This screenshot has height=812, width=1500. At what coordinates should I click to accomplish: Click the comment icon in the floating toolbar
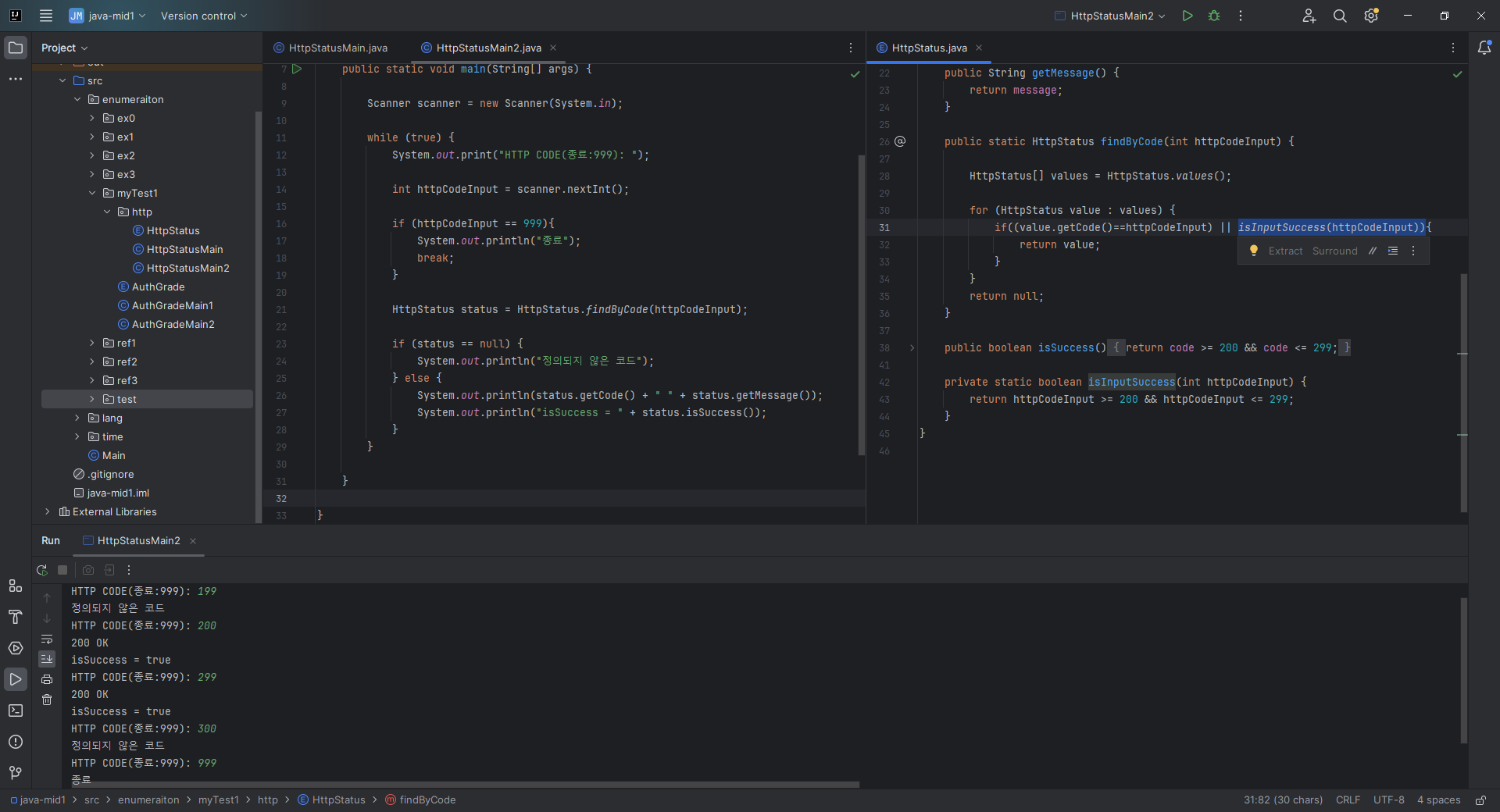[1373, 251]
